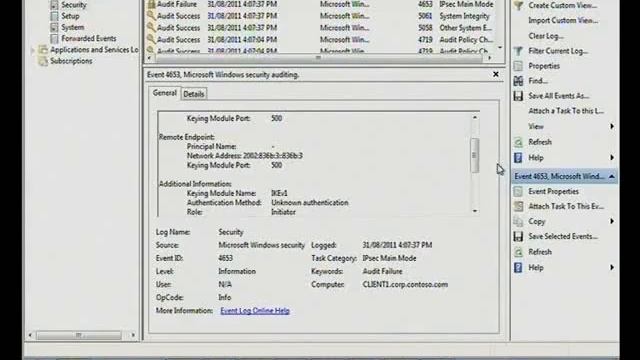Viewport: 640px width, 360px height.
Task: Open the Find action
Action: (538, 81)
